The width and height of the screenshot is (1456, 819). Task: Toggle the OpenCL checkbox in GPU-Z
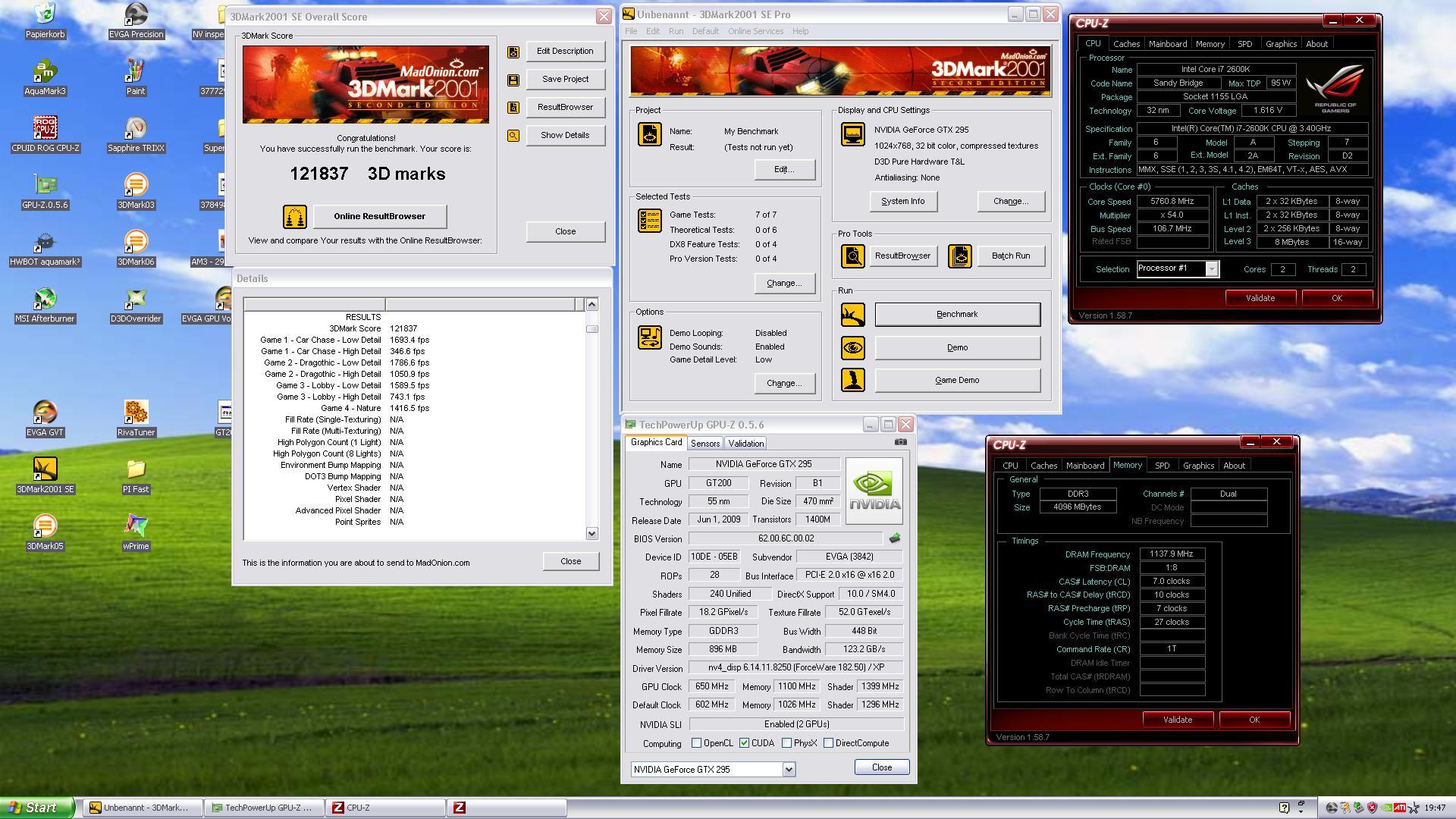[696, 743]
